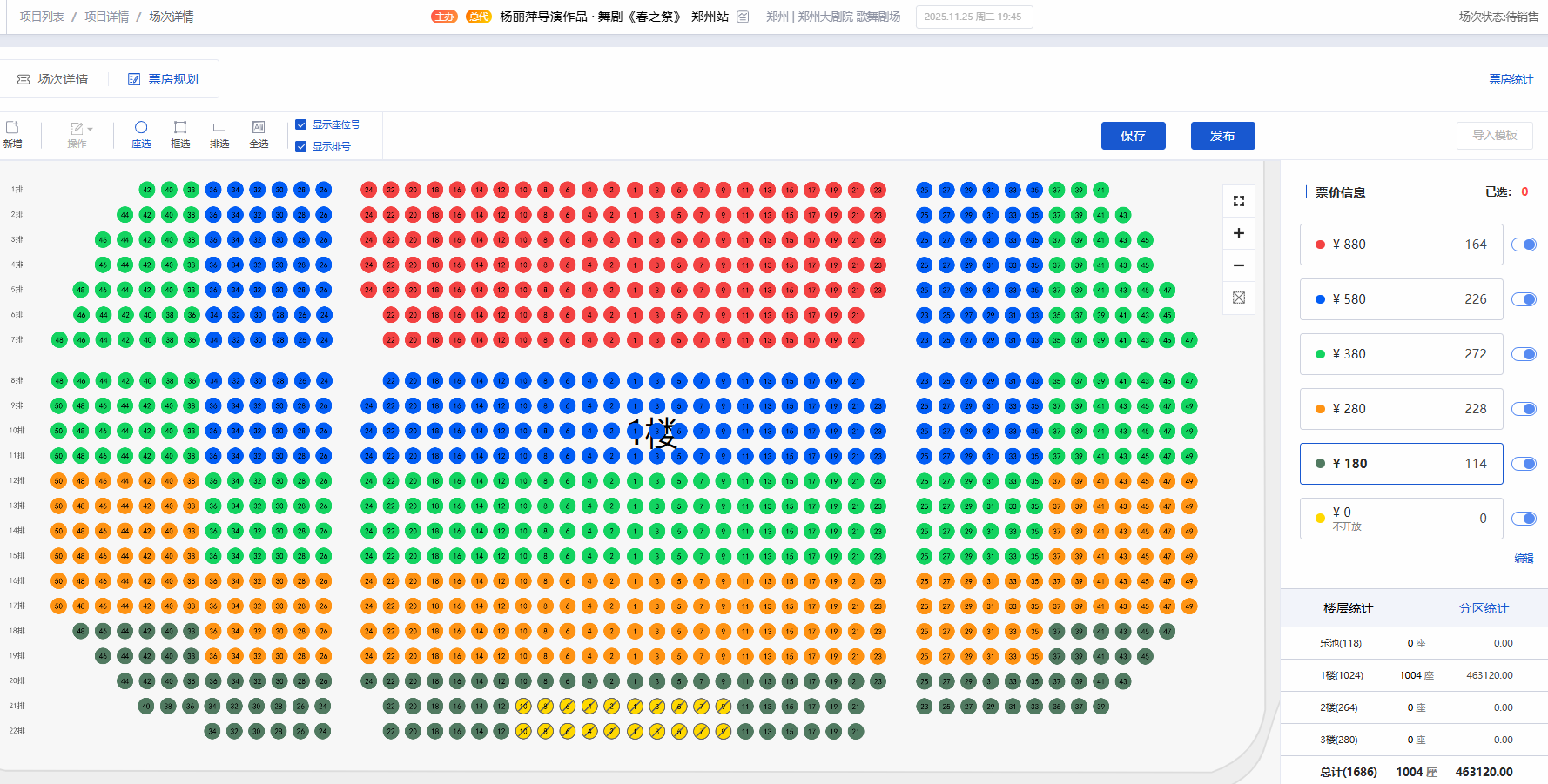Select the 框选 box selection tool
The height and width of the screenshot is (784, 1548).
pyautogui.click(x=180, y=134)
